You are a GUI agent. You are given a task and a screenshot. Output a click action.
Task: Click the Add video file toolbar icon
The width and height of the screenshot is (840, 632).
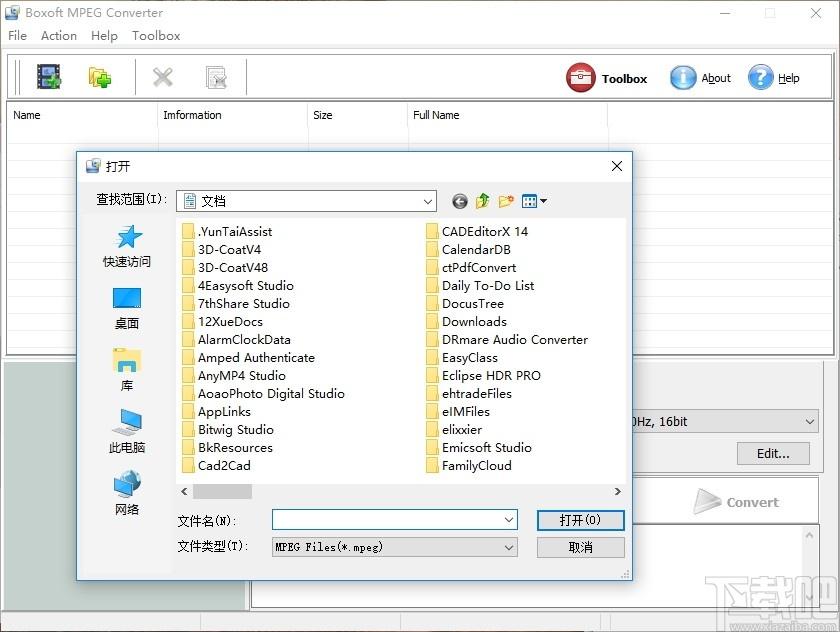point(49,77)
